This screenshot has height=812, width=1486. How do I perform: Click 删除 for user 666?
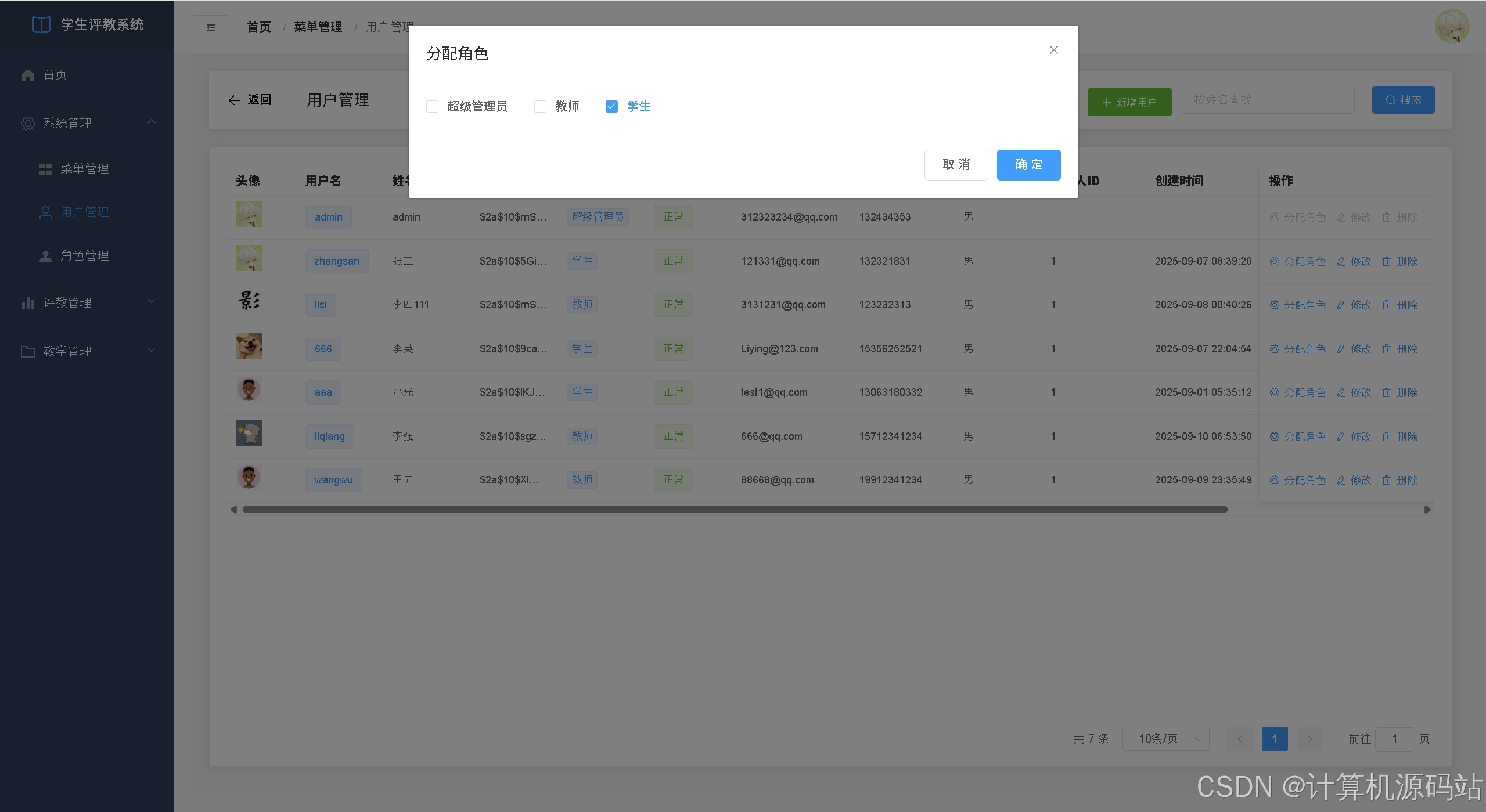pyautogui.click(x=1400, y=349)
